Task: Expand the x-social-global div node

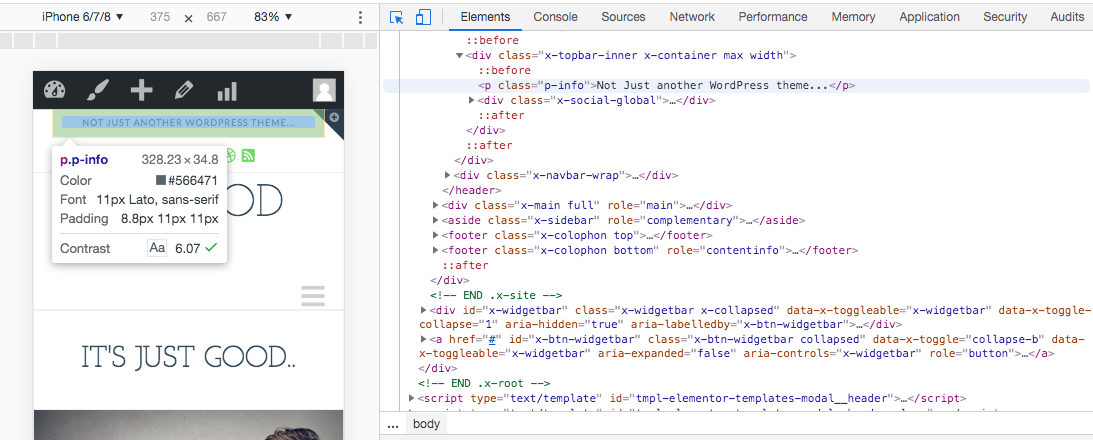Action: point(474,100)
